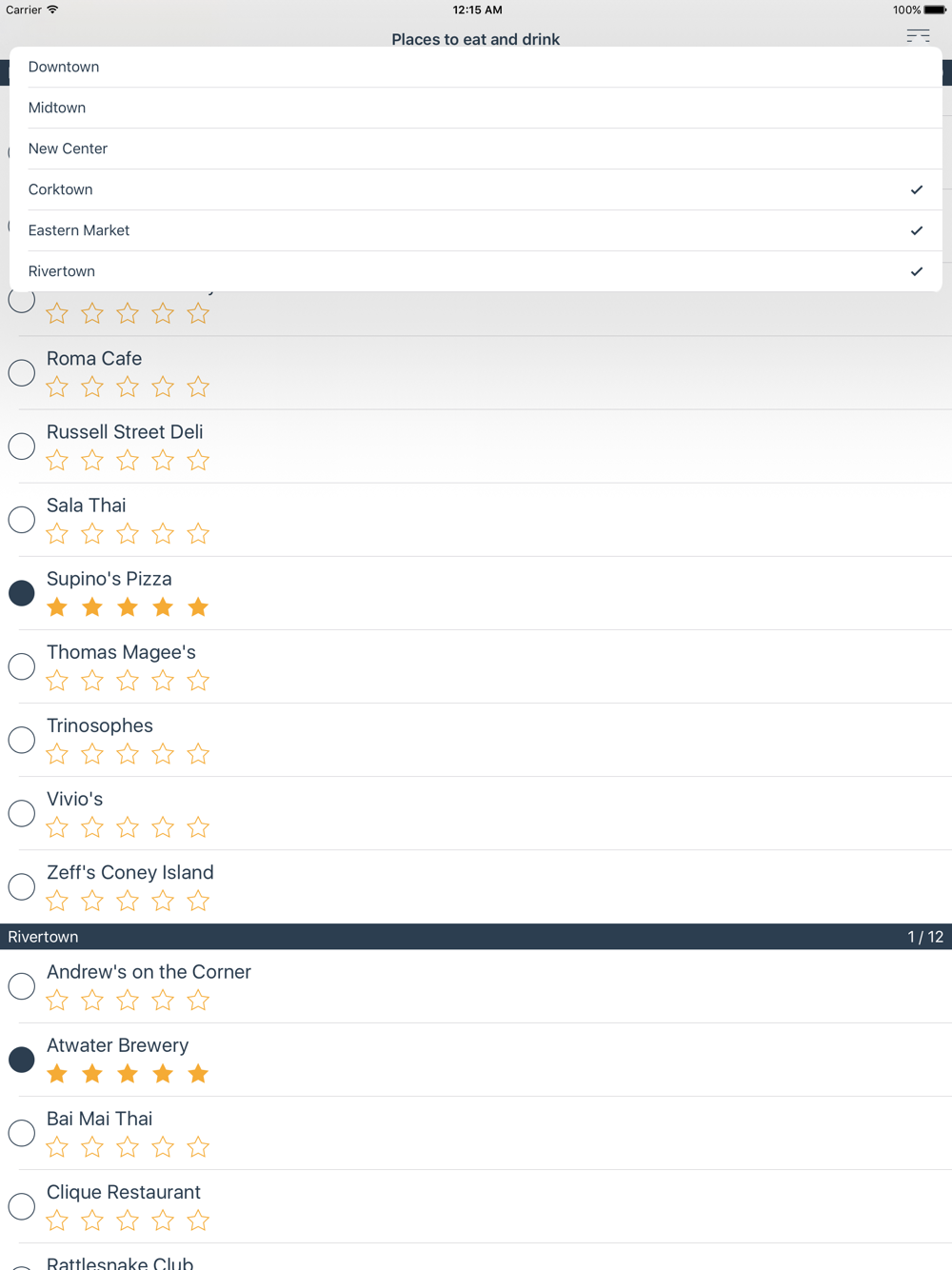Screen dimensions: 952x1270
Task: Tap the Places to eat and drink title
Action: pyautogui.click(x=476, y=39)
